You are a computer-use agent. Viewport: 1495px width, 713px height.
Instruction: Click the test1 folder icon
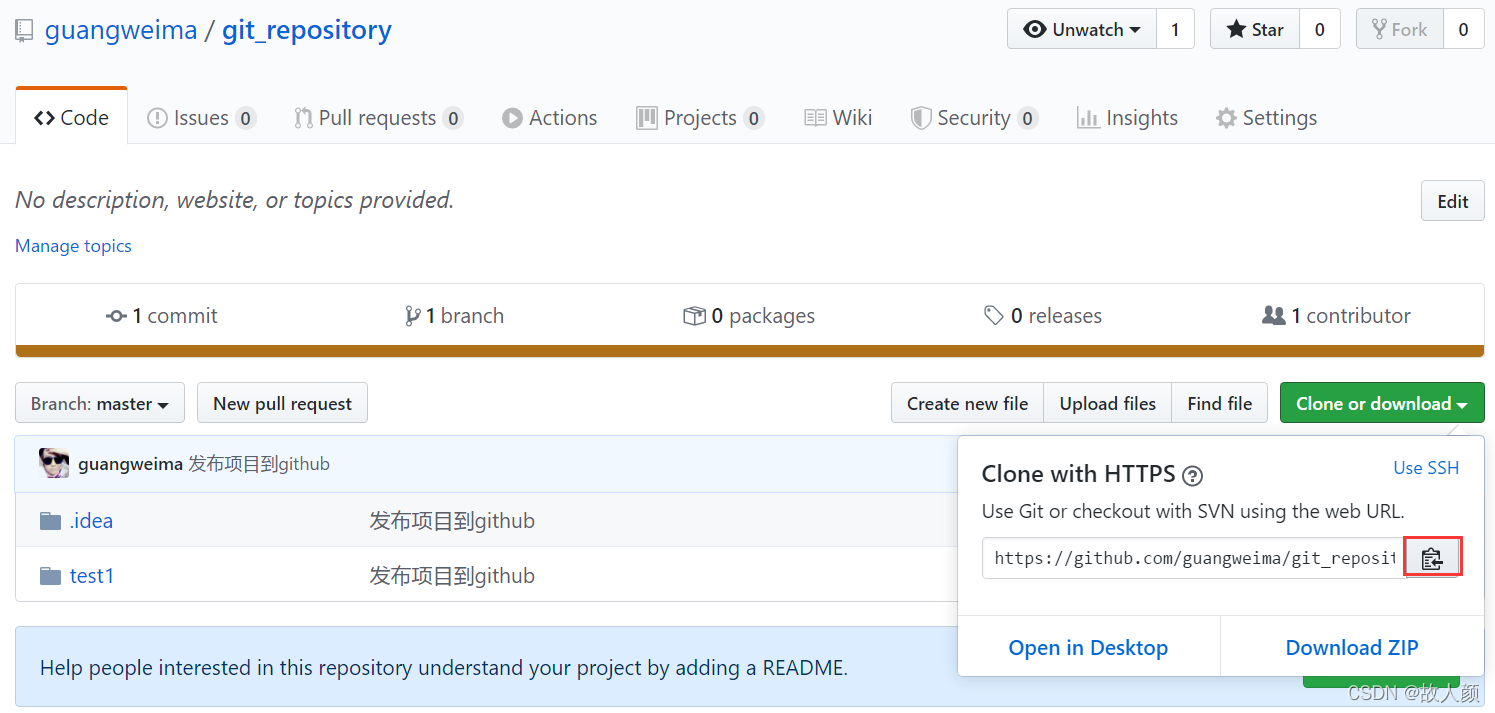(50, 576)
